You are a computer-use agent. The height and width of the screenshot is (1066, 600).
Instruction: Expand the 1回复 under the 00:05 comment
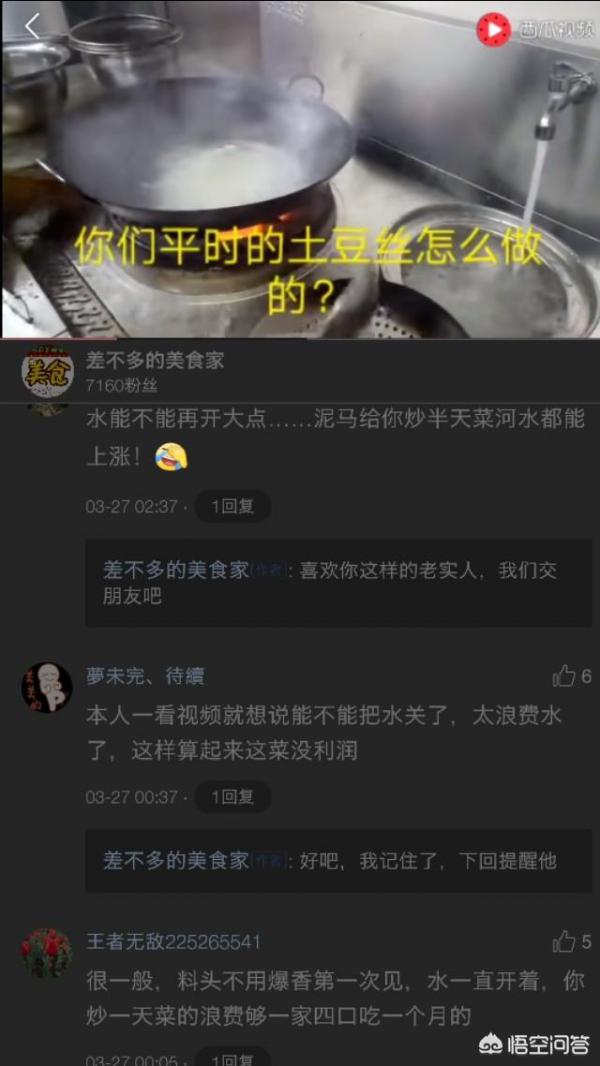(x=233, y=1057)
